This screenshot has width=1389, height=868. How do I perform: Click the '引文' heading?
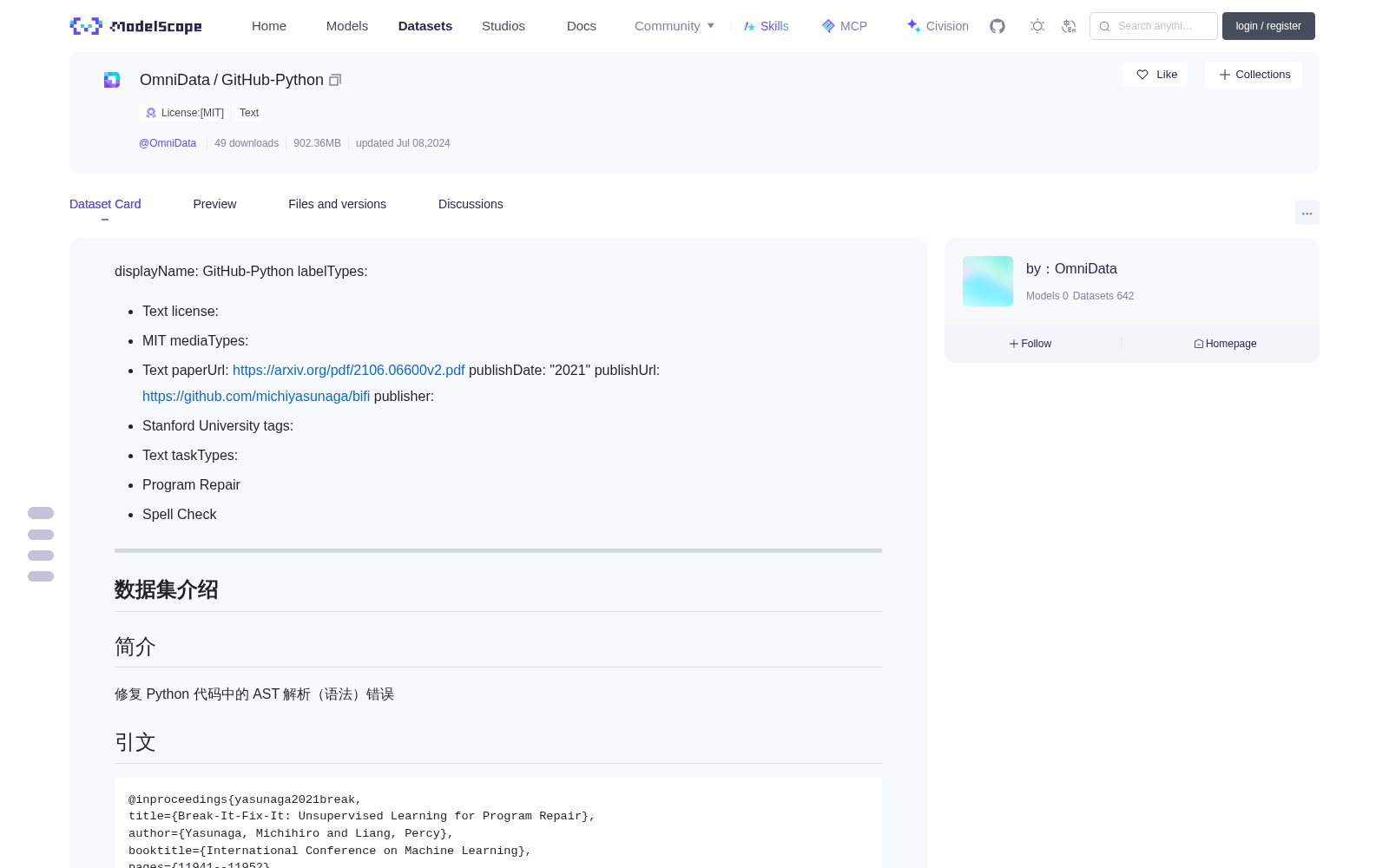coord(135,742)
